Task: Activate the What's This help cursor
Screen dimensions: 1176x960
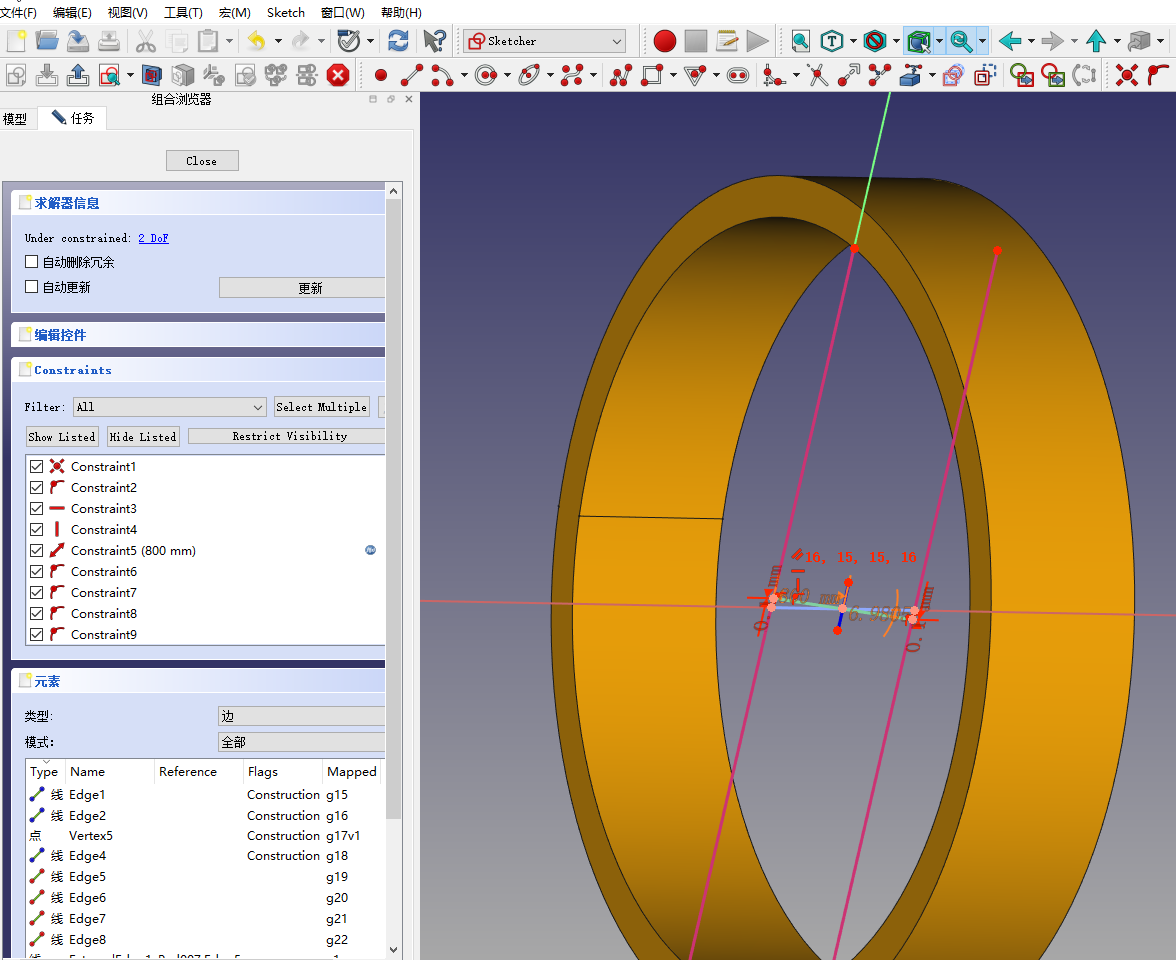Action: [x=434, y=40]
